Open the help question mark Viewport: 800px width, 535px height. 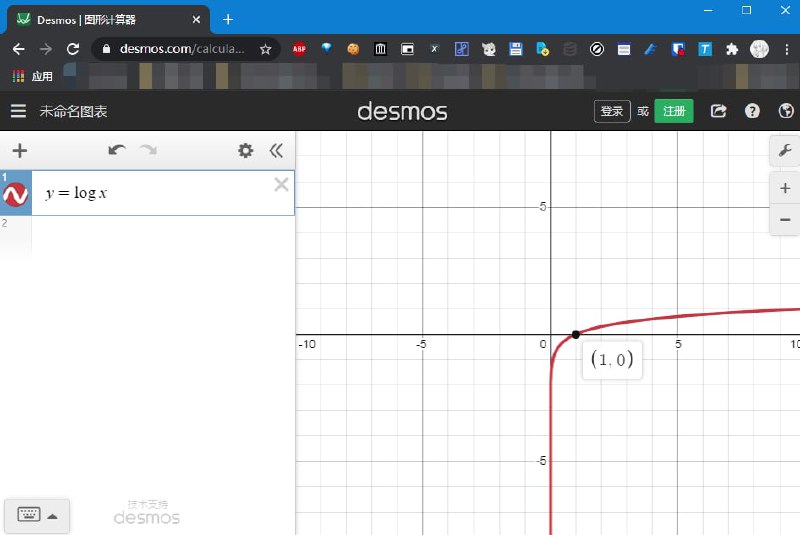click(752, 112)
